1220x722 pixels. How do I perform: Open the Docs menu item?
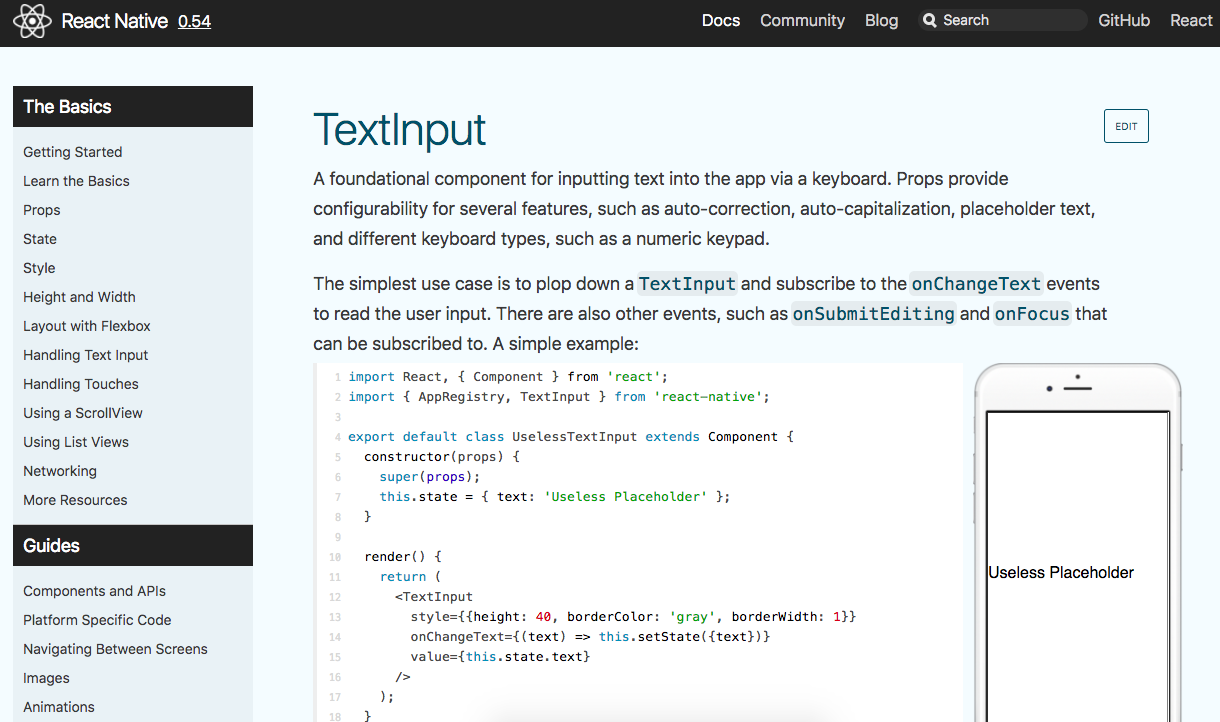(x=721, y=20)
